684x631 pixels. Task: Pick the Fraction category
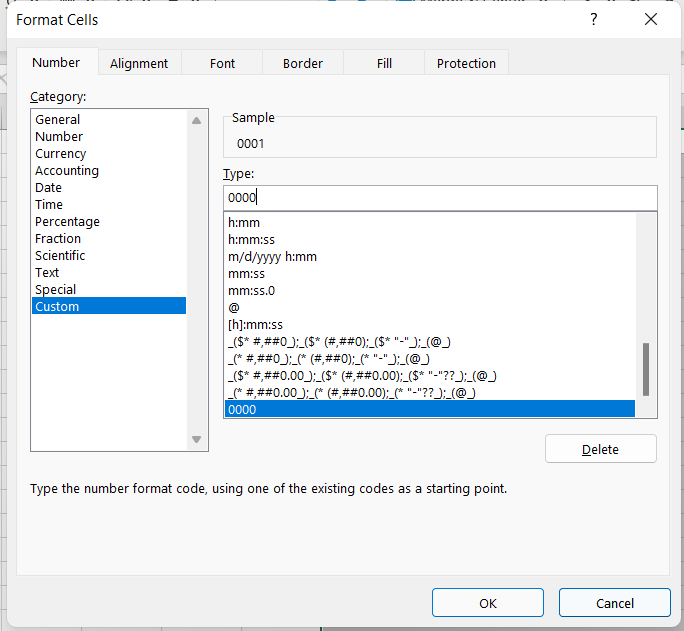tap(109, 239)
